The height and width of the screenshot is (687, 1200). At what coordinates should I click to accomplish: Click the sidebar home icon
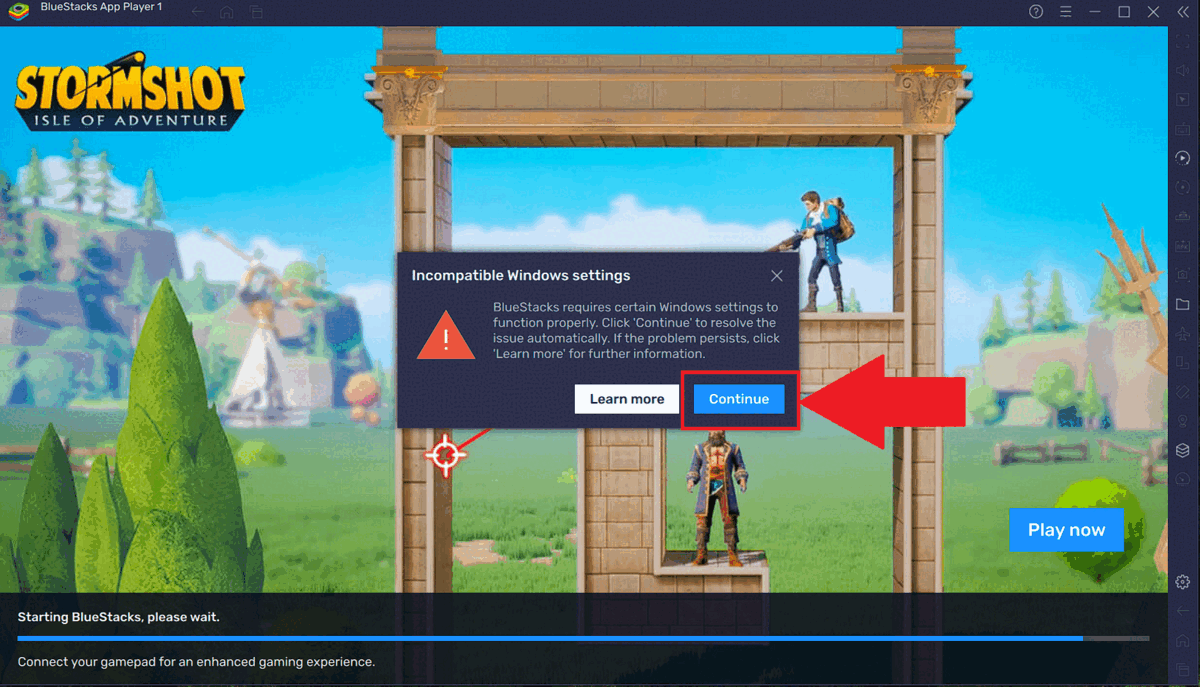tap(1182, 640)
